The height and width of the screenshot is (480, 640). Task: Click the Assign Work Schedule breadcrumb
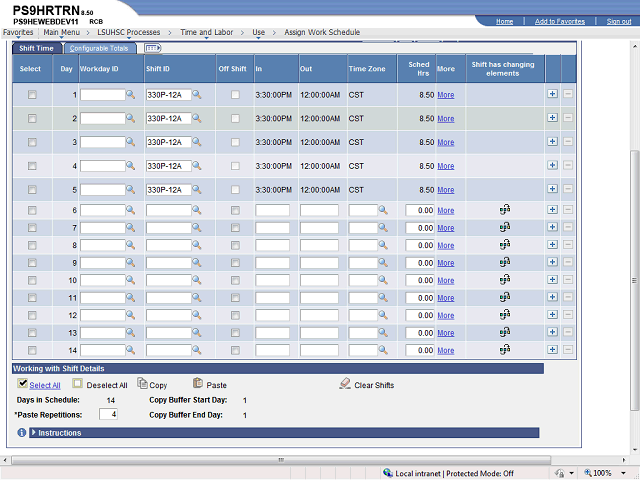322,32
